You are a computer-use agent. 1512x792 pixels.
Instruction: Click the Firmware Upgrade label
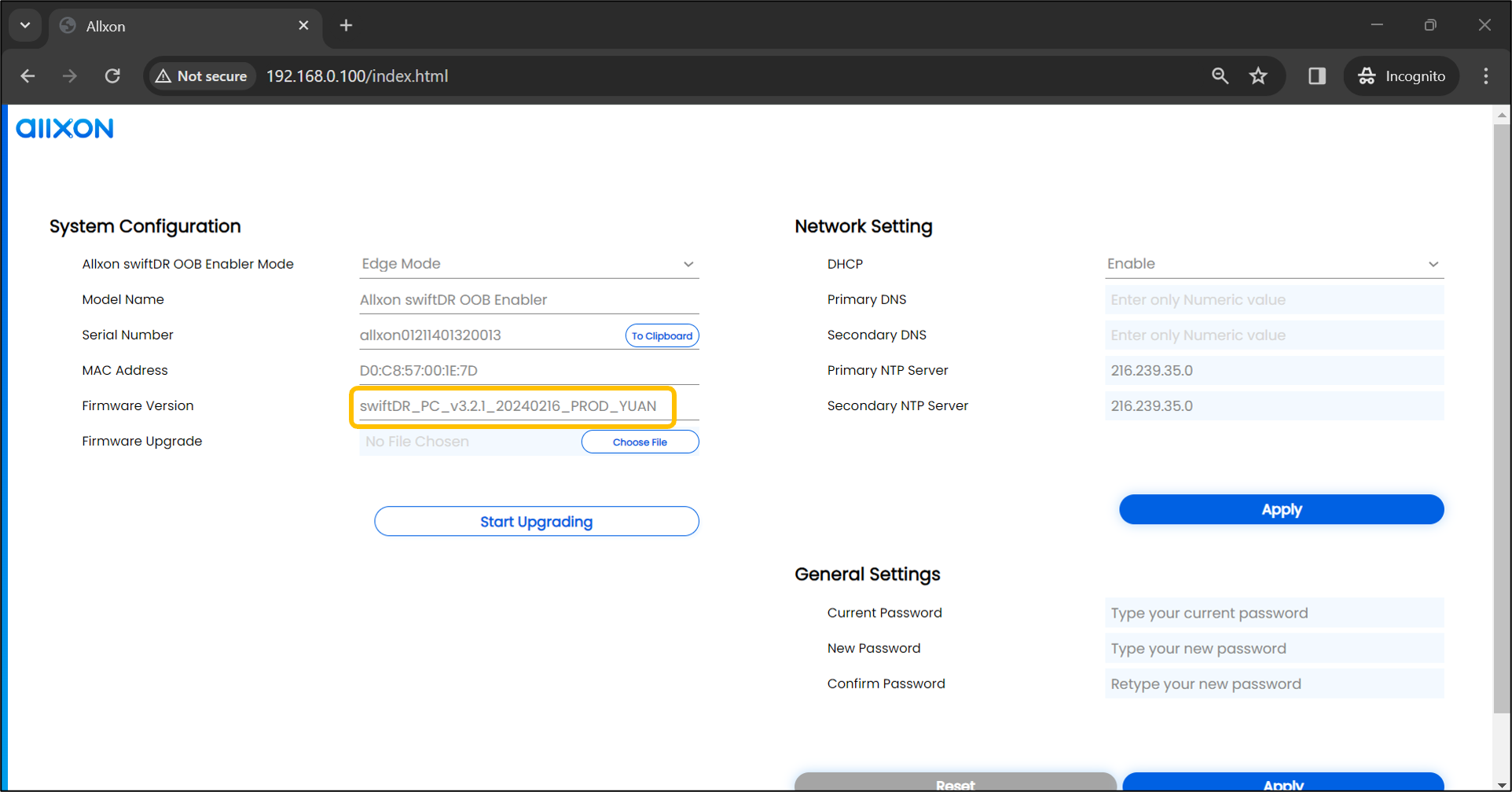point(142,442)
